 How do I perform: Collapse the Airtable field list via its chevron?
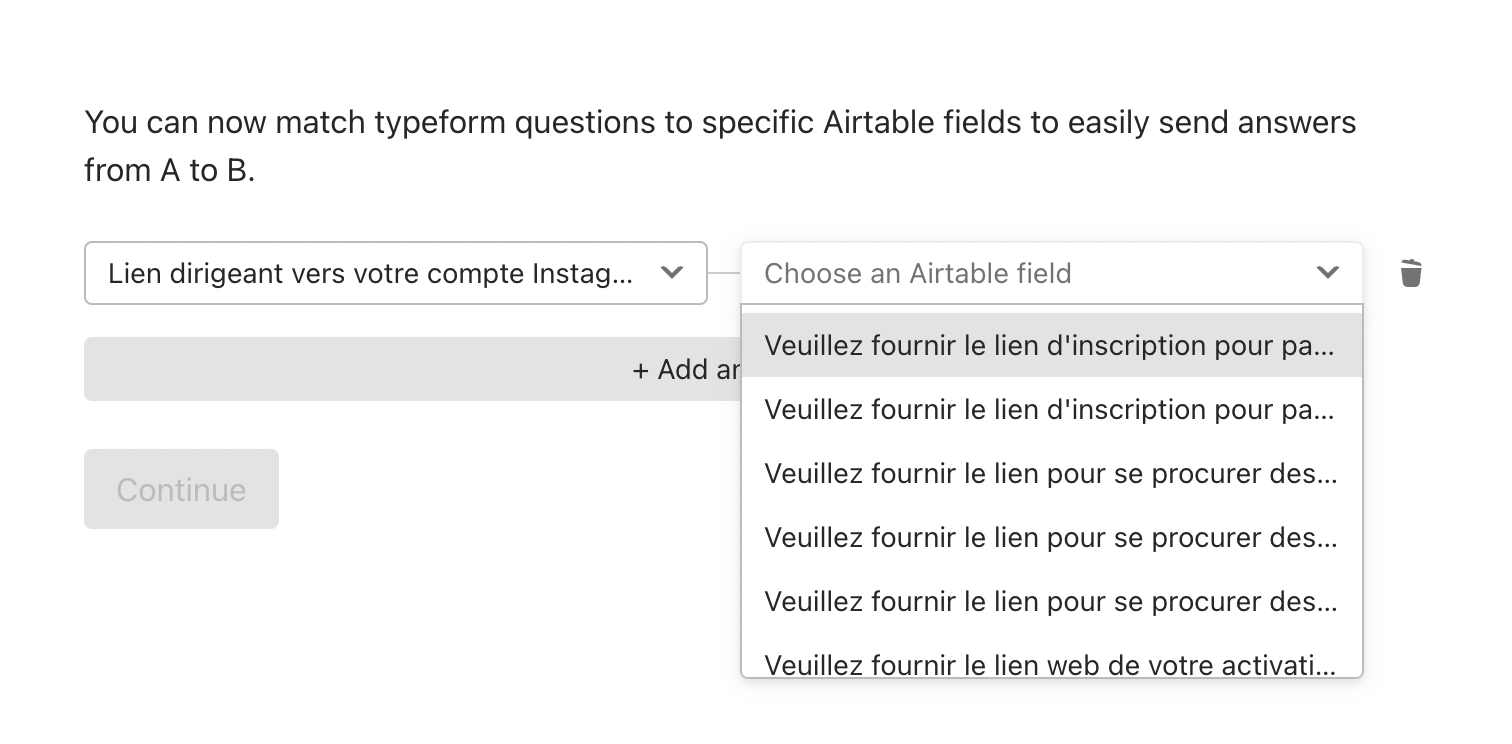coord(1327,273)
